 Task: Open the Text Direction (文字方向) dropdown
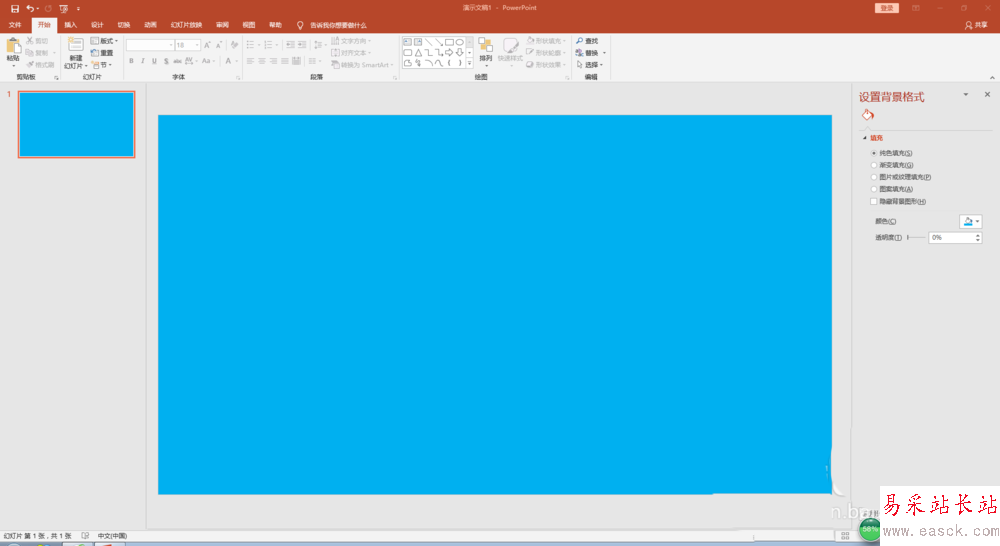[351, 41]
